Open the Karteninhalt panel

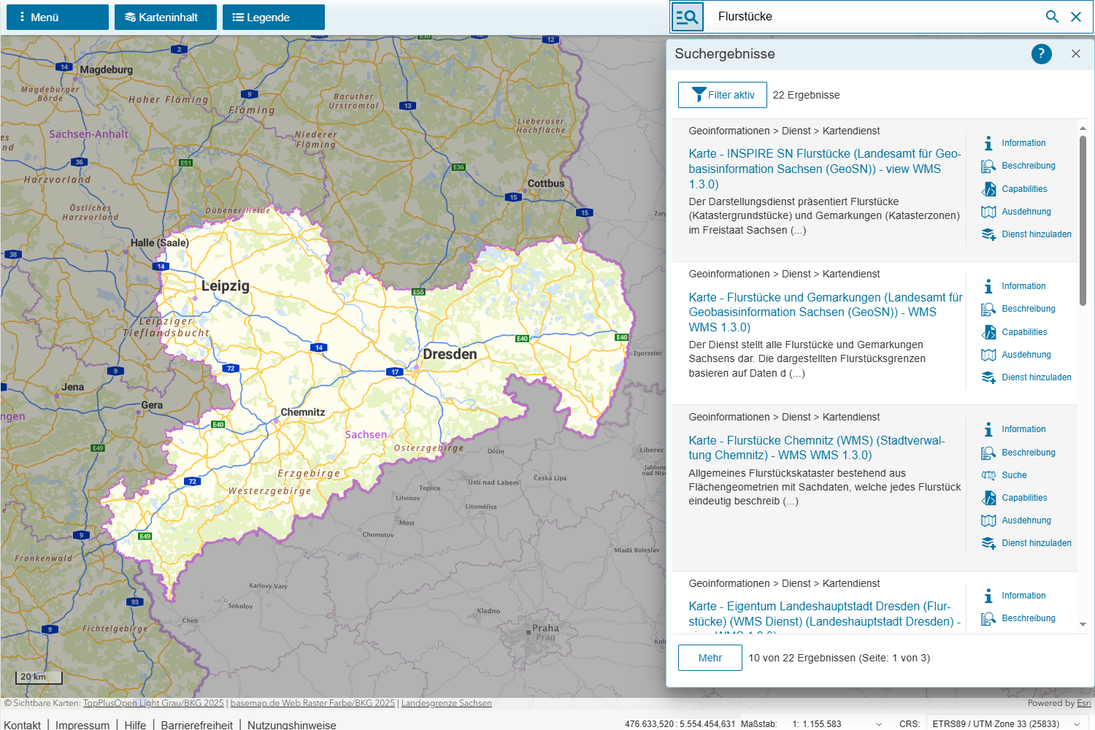tap(165, 17)
